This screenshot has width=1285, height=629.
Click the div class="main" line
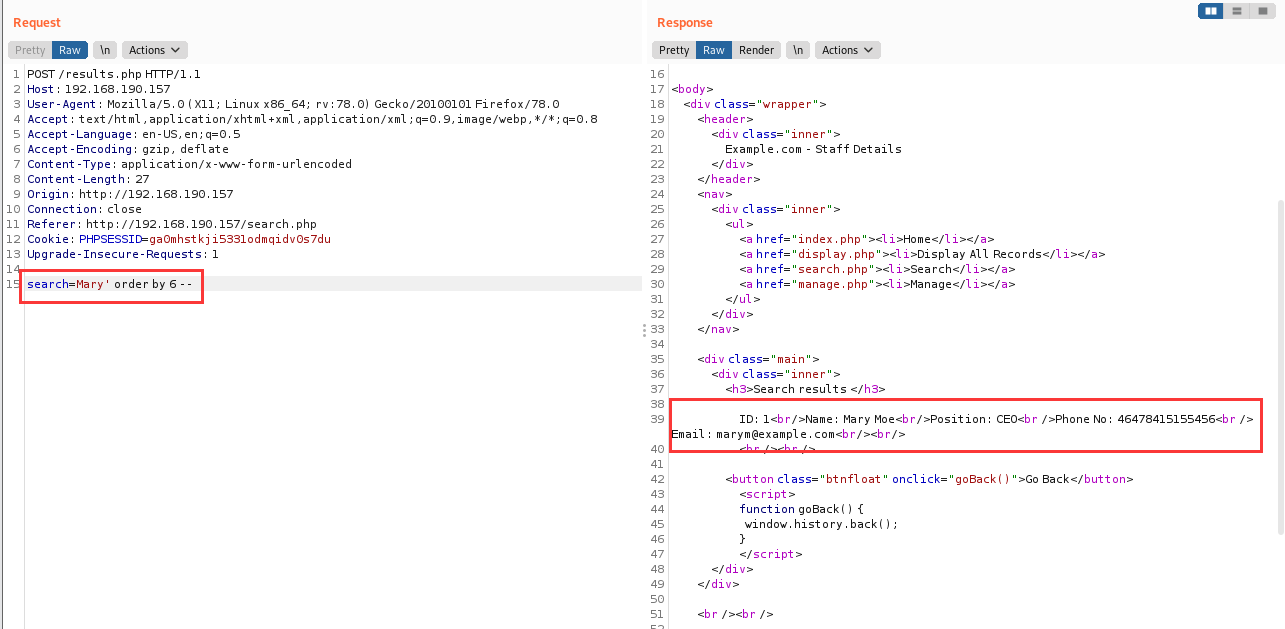(x=759, y=359)
